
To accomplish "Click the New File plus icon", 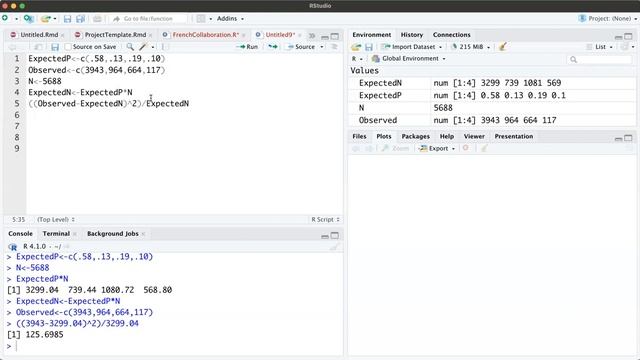I will point(5,18).
